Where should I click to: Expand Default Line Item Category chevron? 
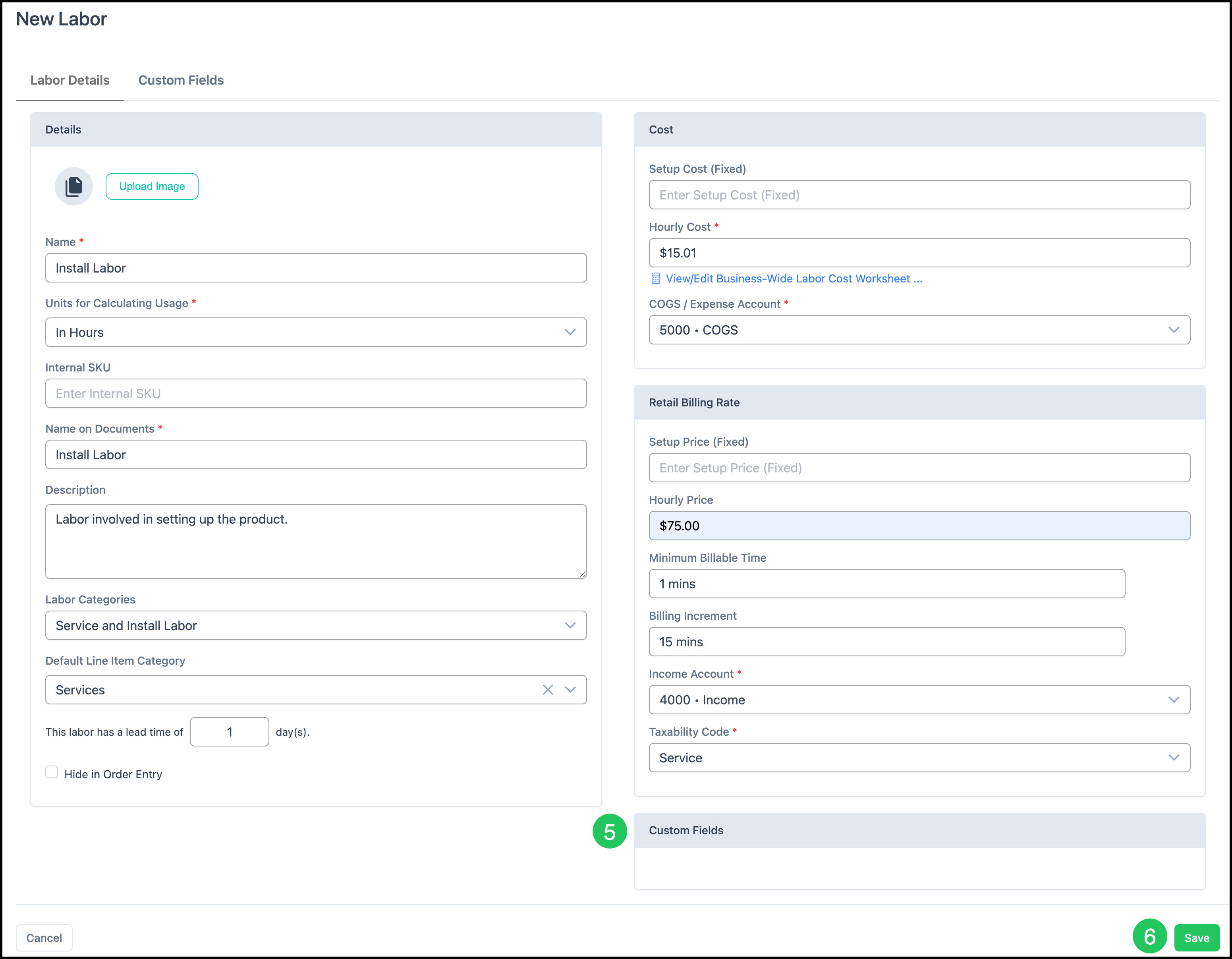[570, 690]
